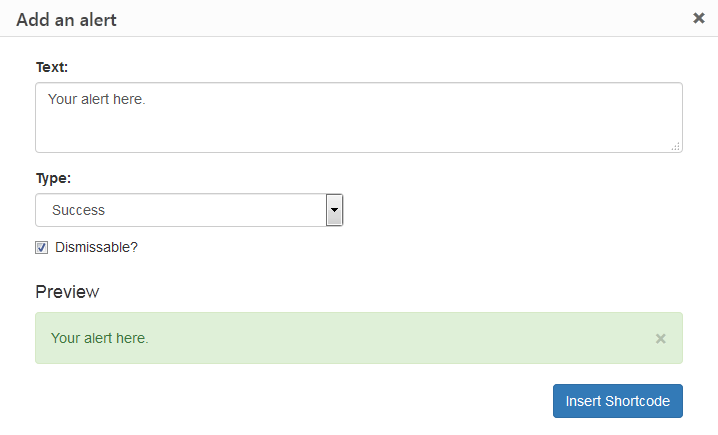Dismiss the green preview alert with its x
The height and width of the screenshot is (435, 718).
pyautogui.click(x=660, y=338)
